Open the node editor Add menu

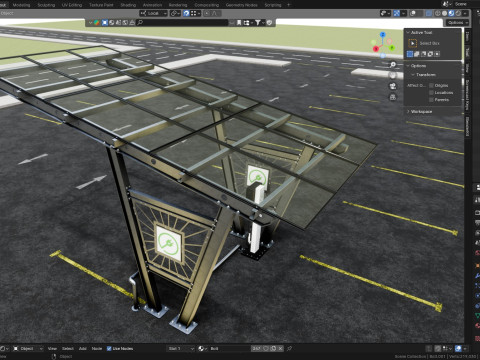click(x=83, y=349)
